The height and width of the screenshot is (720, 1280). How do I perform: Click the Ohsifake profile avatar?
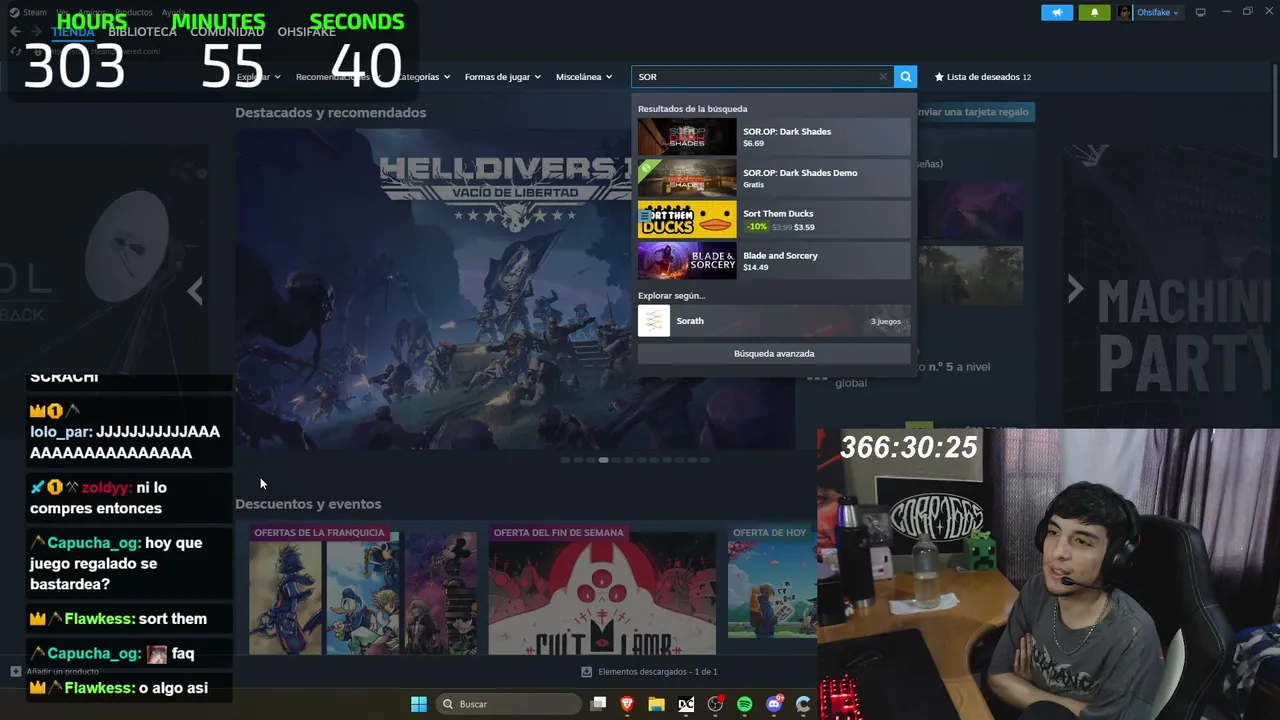(1125, 13)
